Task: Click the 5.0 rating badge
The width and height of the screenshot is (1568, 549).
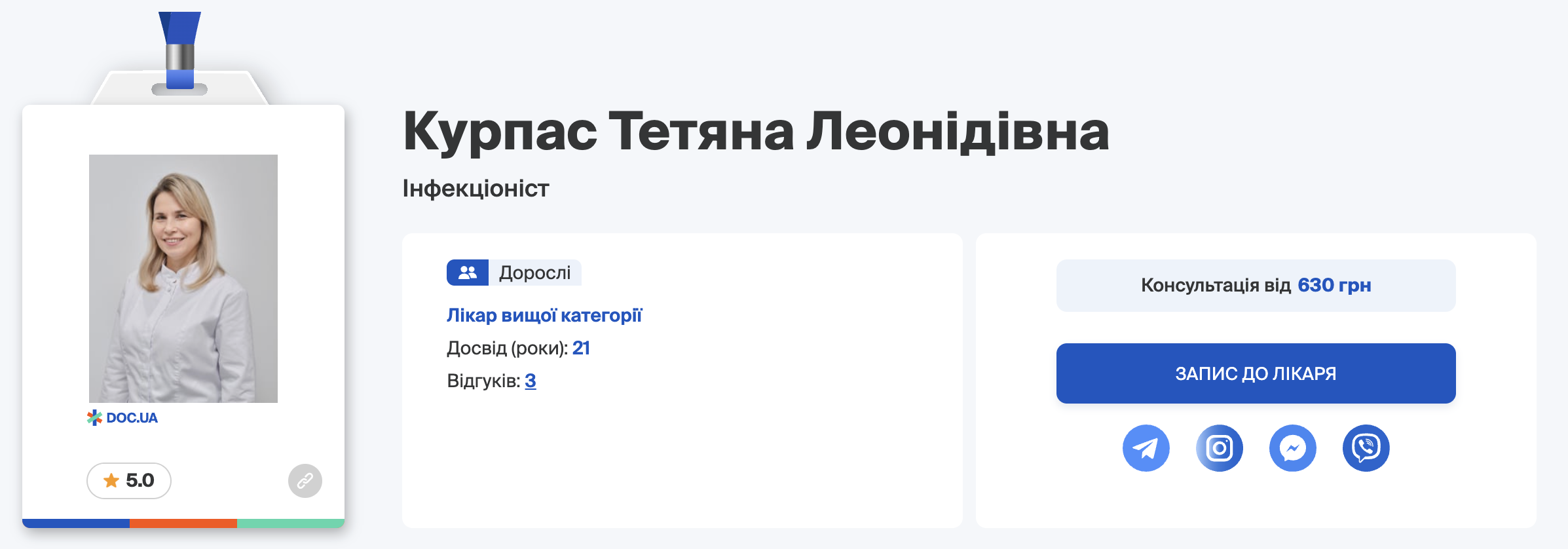Action: (x=129, y=481)
